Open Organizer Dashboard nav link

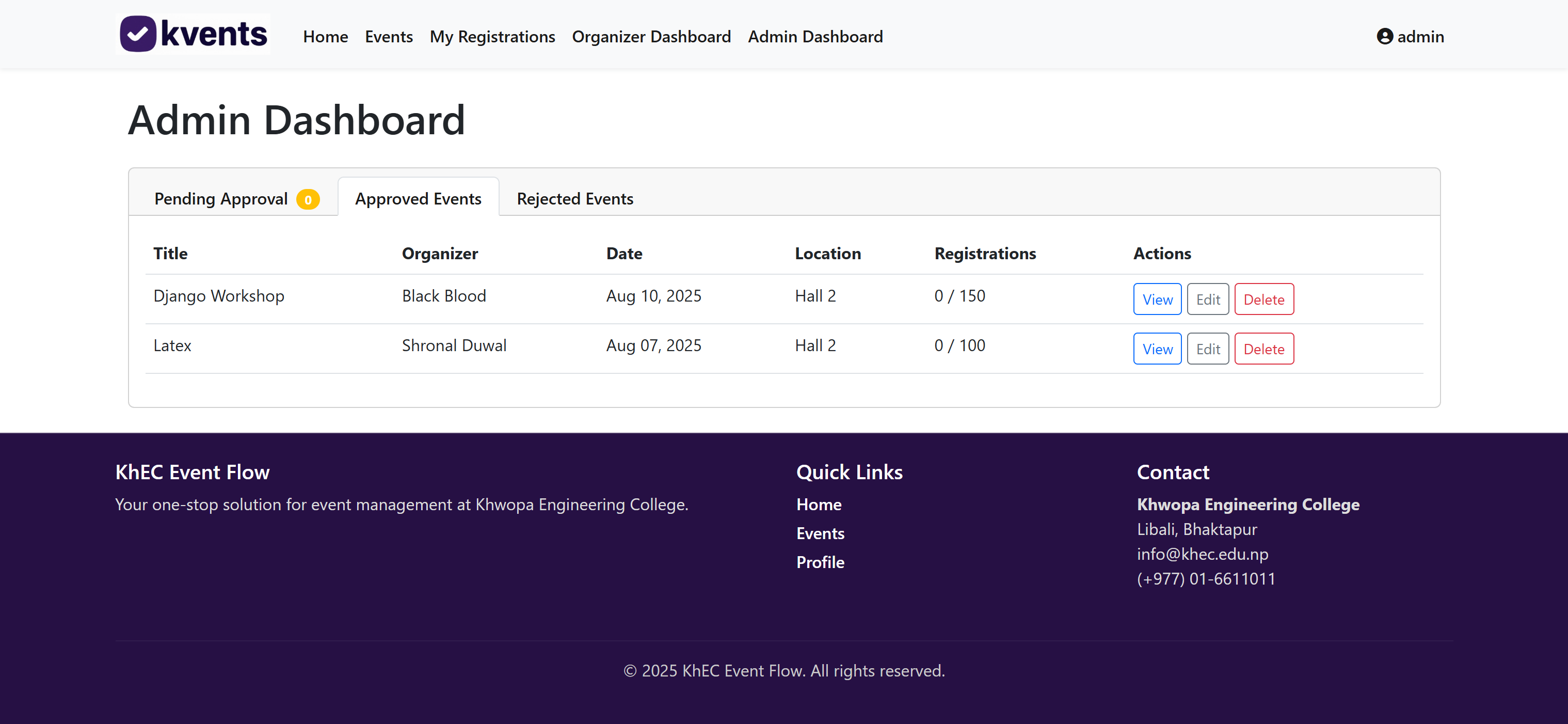(651, 37)
